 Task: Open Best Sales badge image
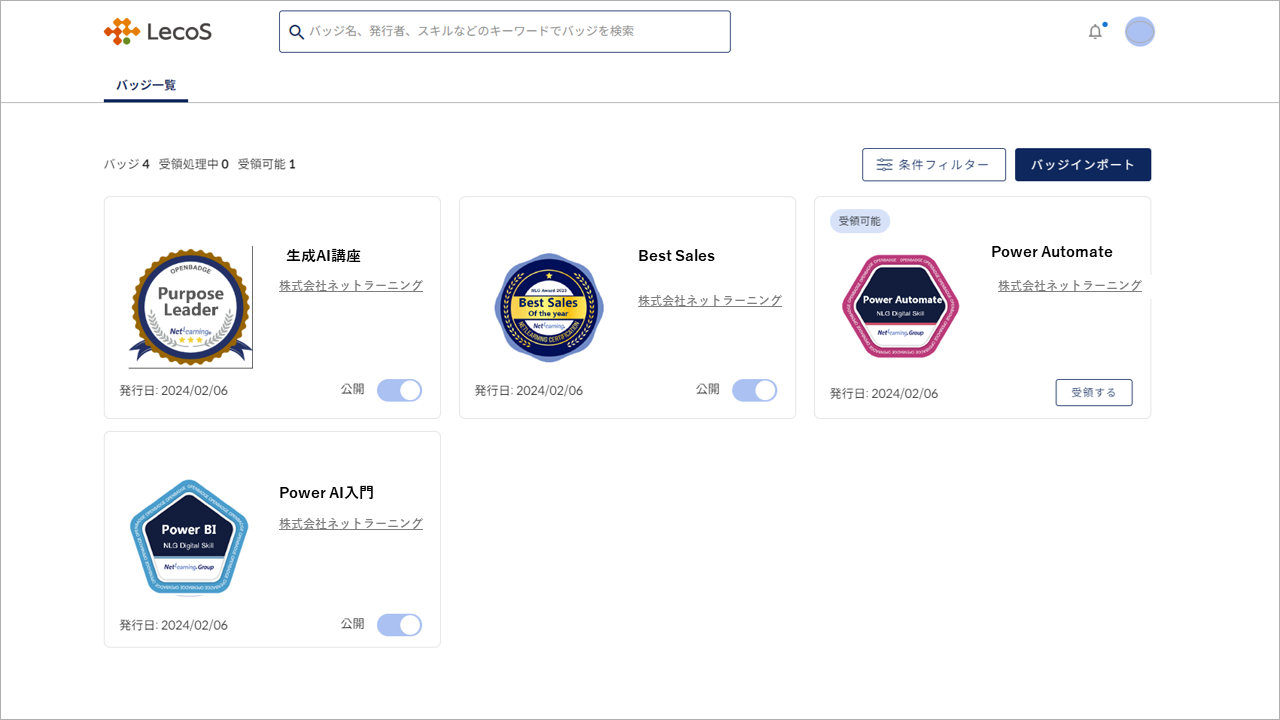coord(549,307)
